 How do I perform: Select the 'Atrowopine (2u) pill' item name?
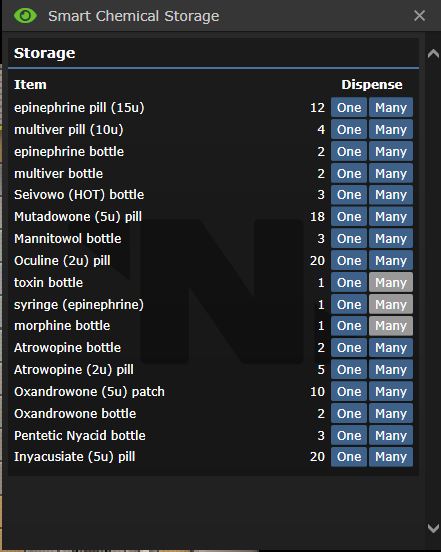tap(74, 370)
